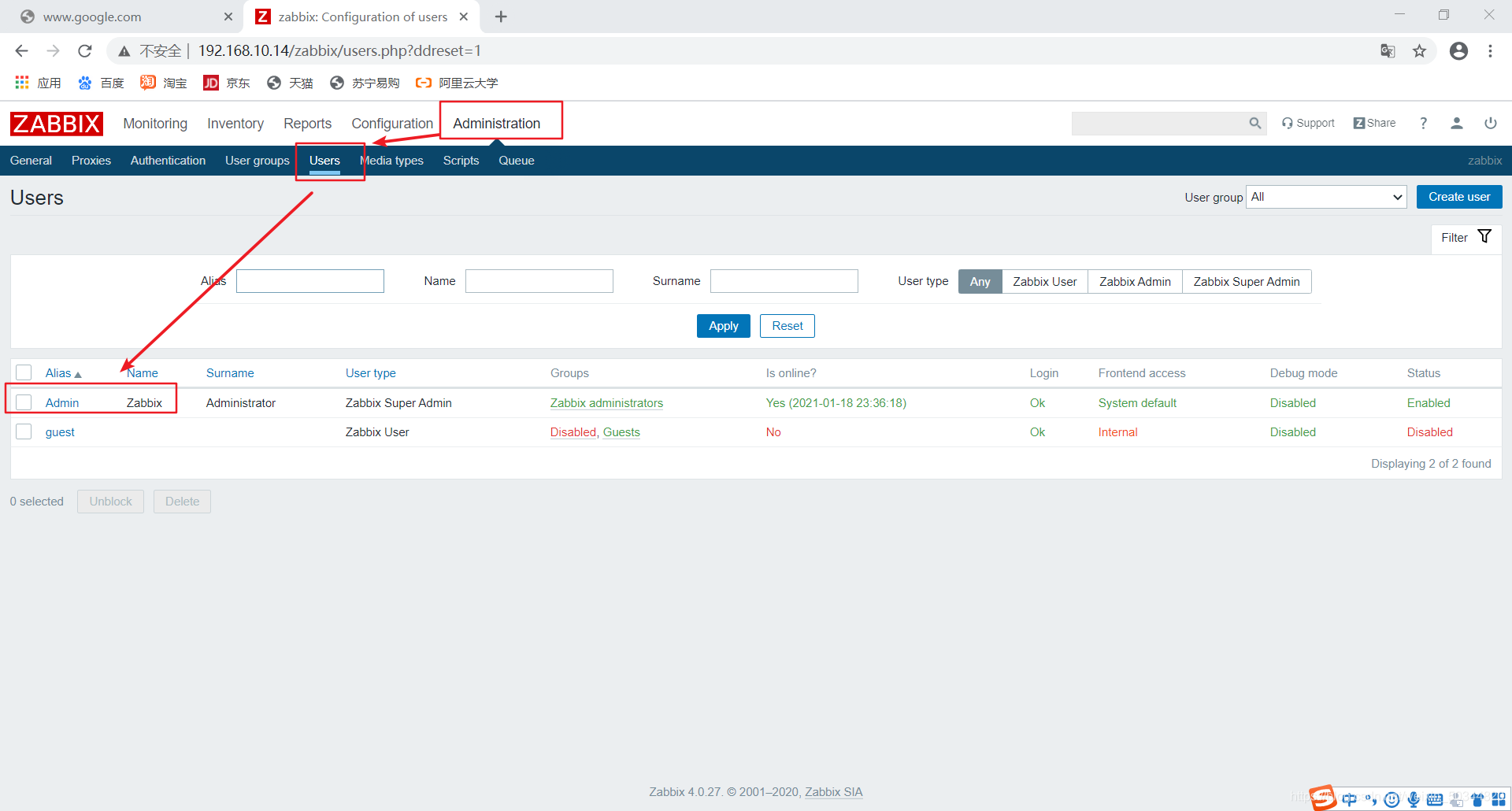Open the Tmall bookmark

[290, 83]
